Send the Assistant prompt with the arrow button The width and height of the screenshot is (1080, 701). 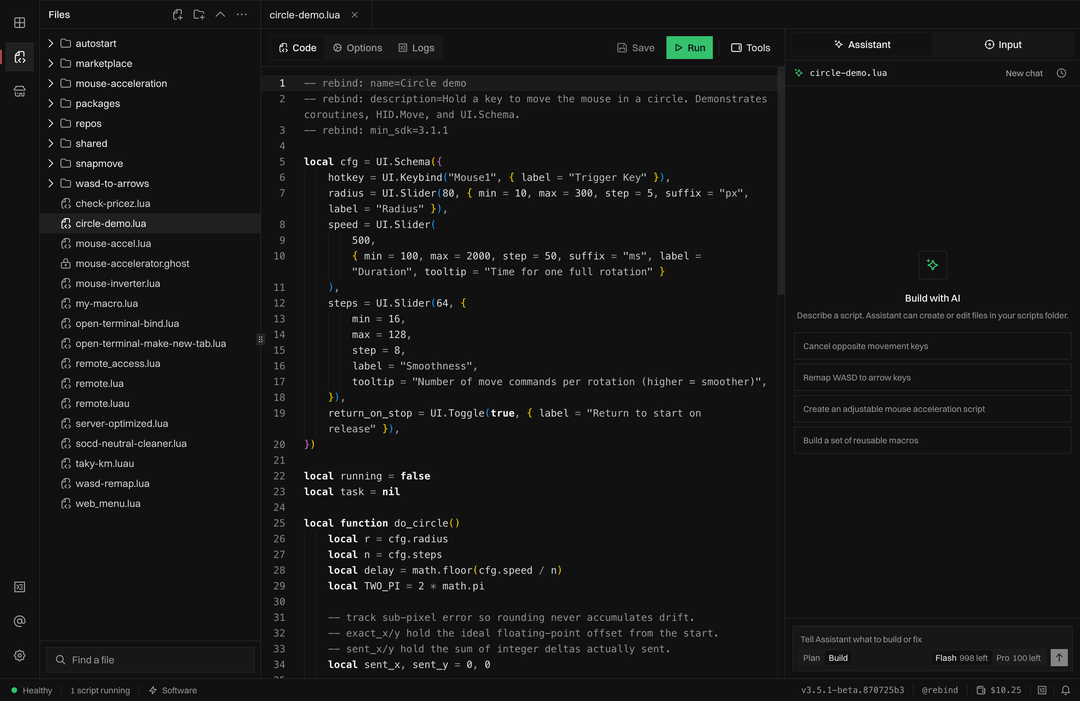click(1059, 658)
